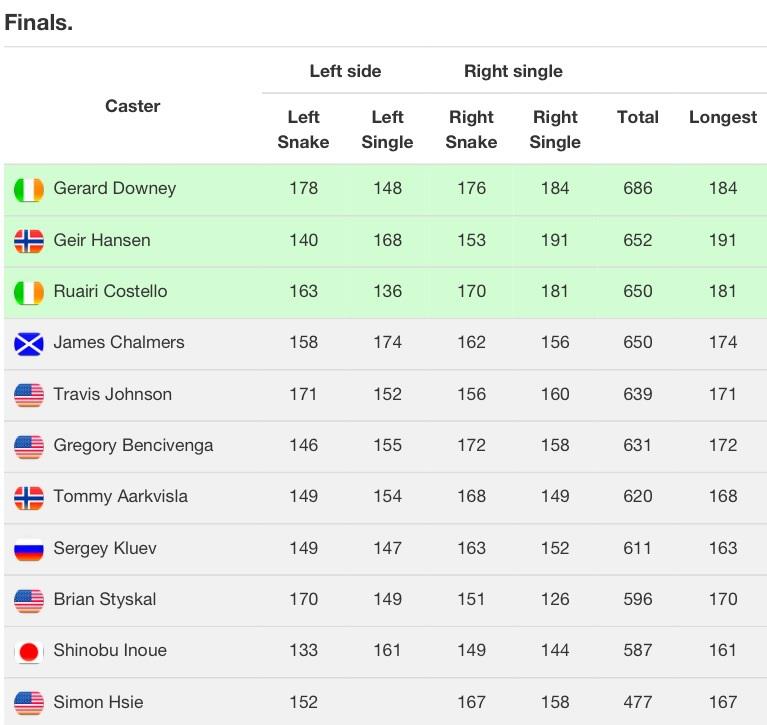Click the US flag beside Simon Hsie
The width and height of the screenshot is (767, 725).
[29, 703]
